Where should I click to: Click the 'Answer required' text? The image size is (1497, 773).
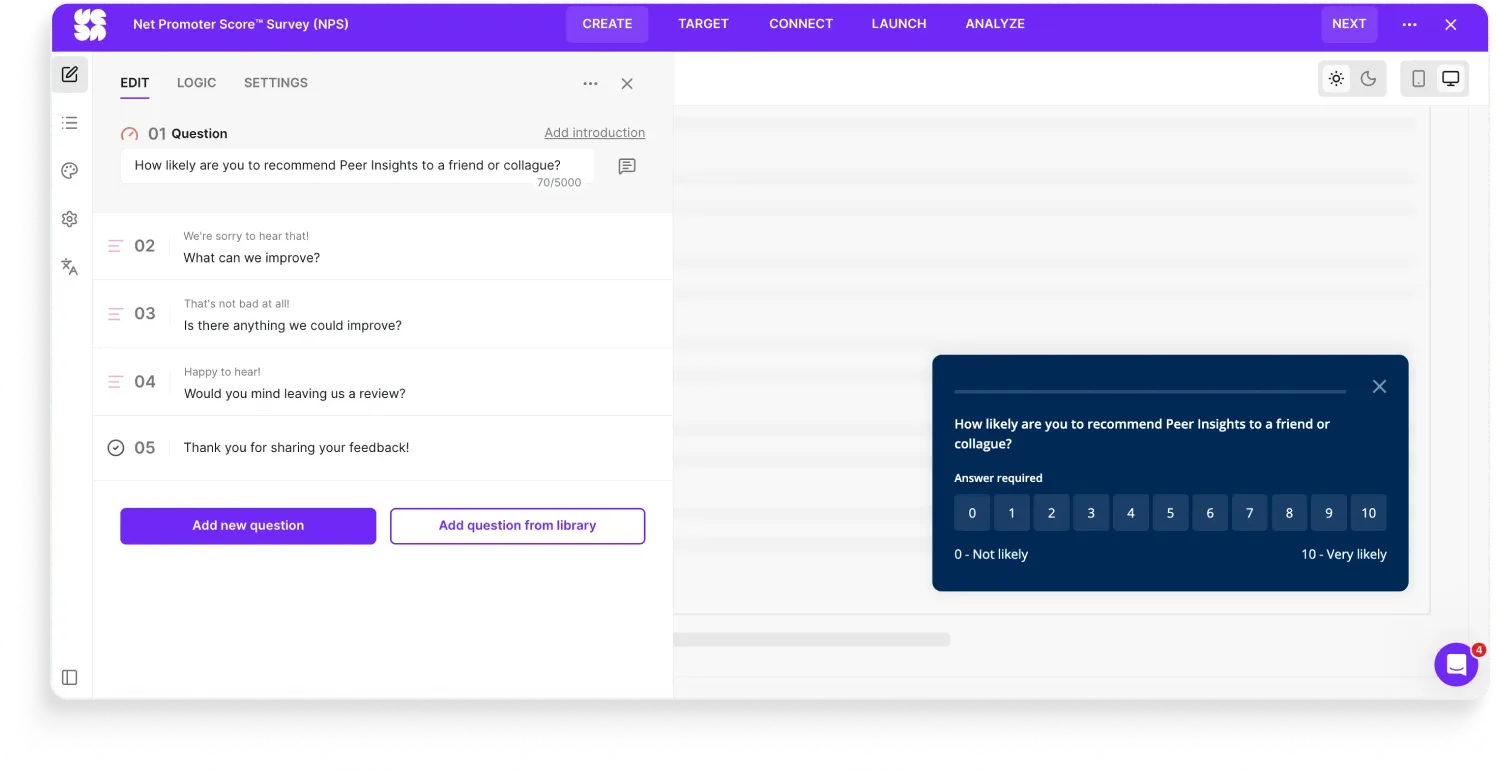coord(998,479)
